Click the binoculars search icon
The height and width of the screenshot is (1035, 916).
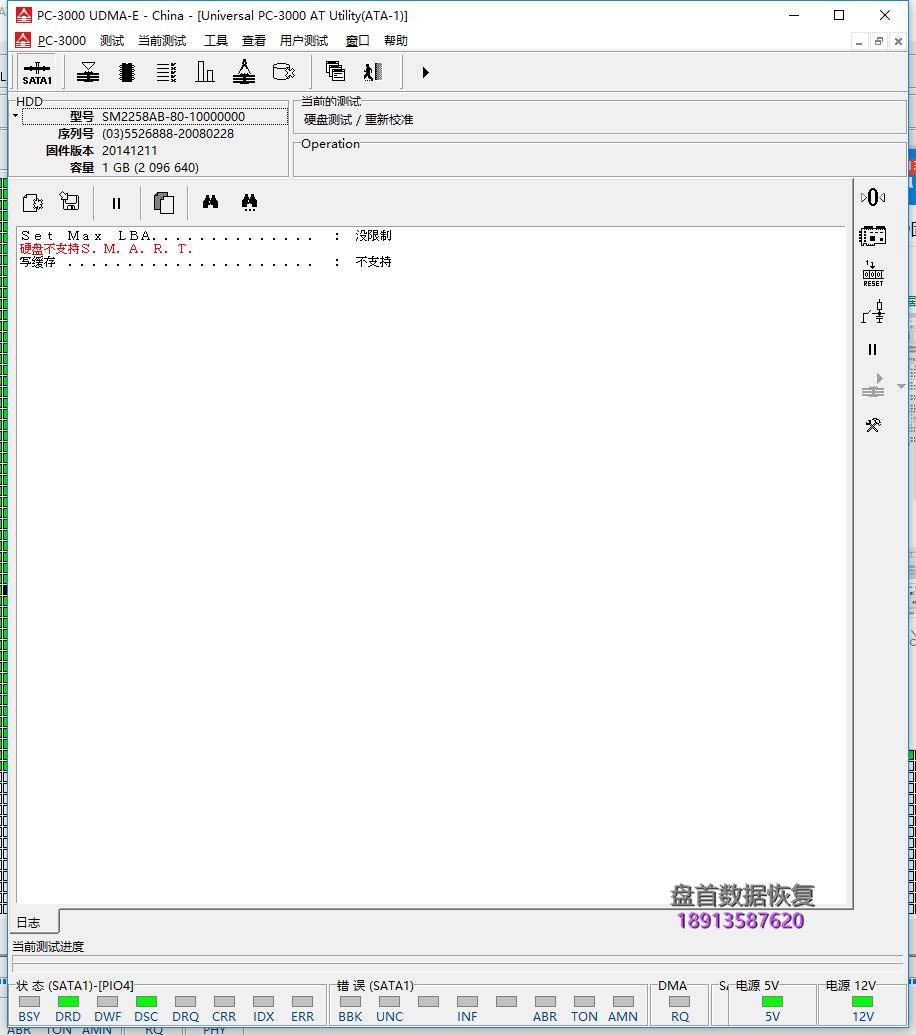pyautogui.click(x=210, y=202)
